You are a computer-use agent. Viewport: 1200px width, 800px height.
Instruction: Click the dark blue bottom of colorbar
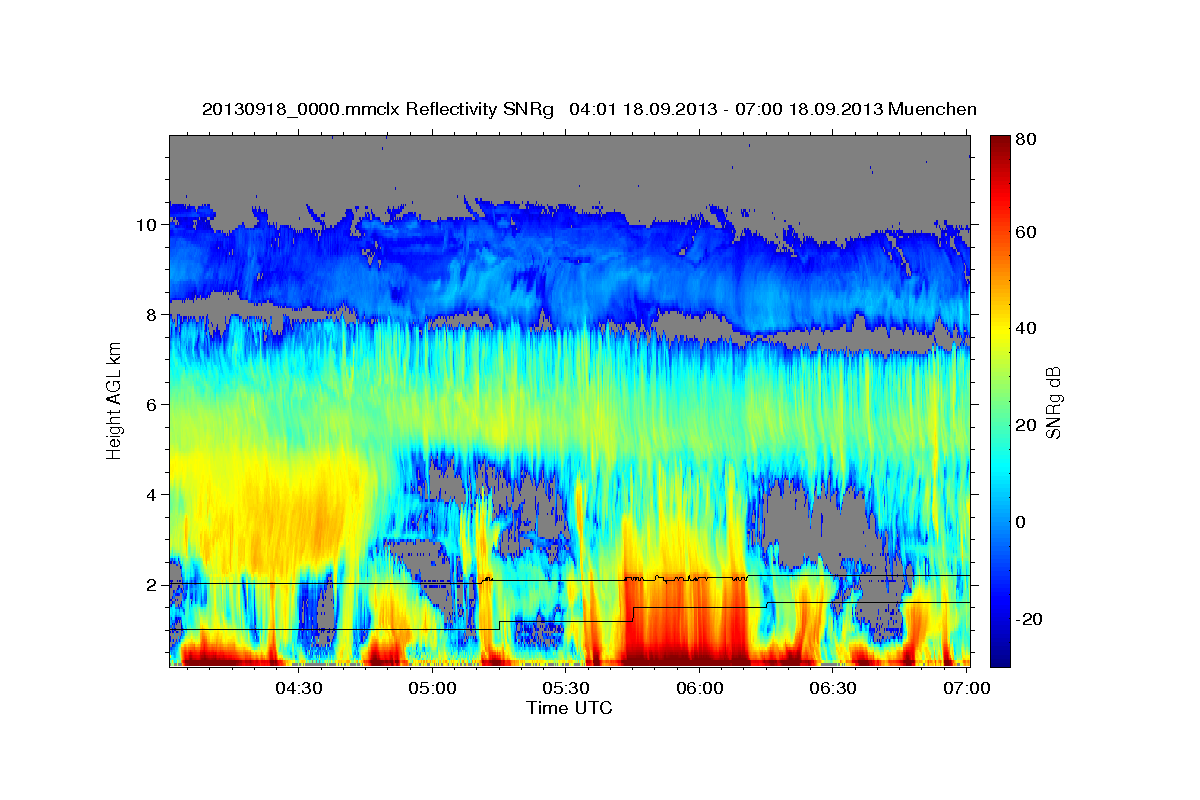[x=999, y=658]
